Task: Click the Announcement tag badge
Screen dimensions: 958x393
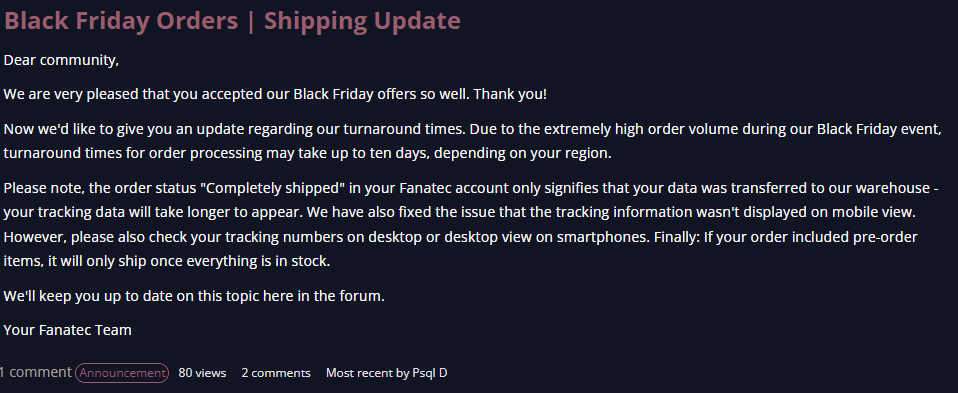Action: 122,373
